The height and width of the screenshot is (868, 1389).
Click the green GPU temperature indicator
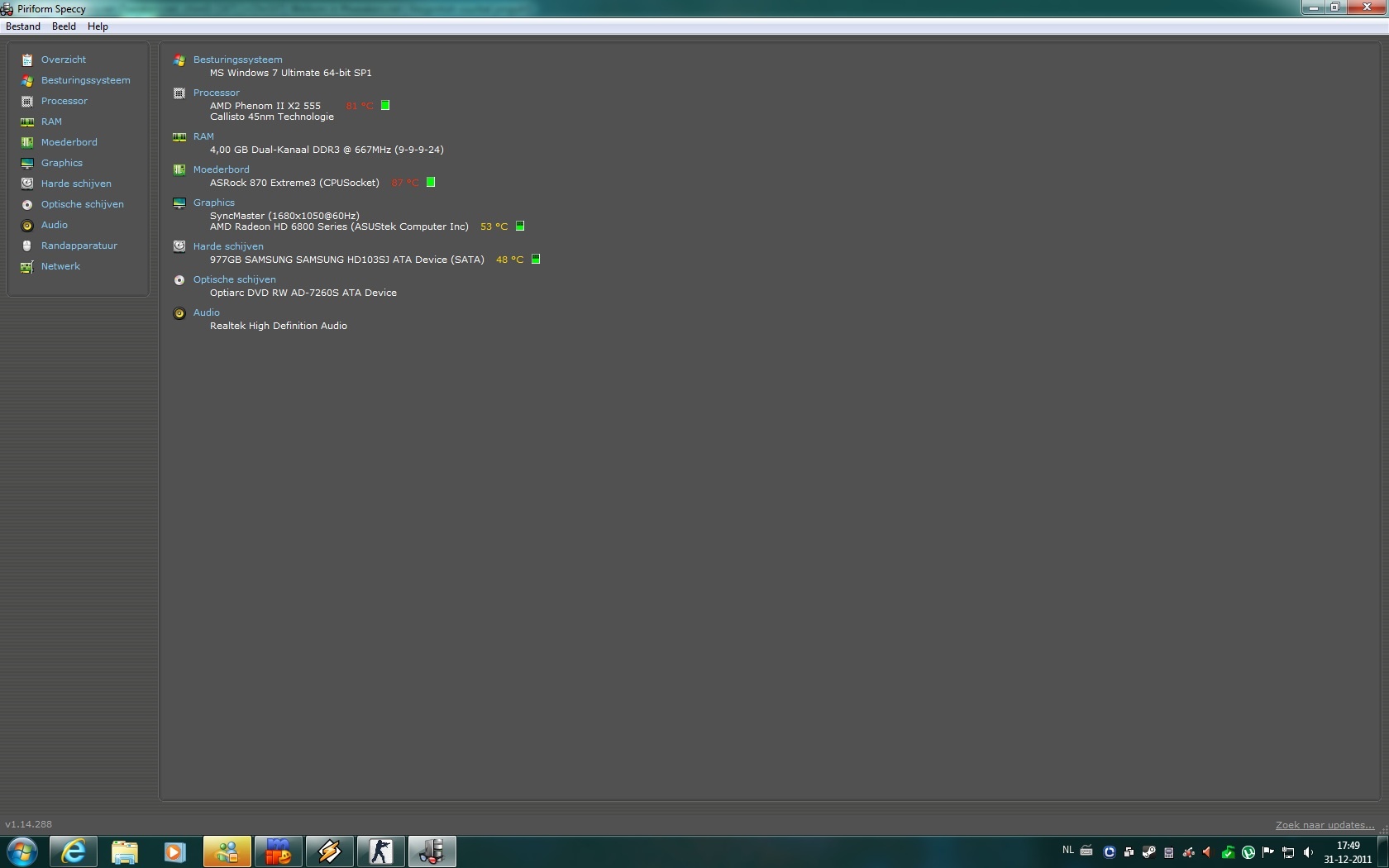(x=520, y=226)
